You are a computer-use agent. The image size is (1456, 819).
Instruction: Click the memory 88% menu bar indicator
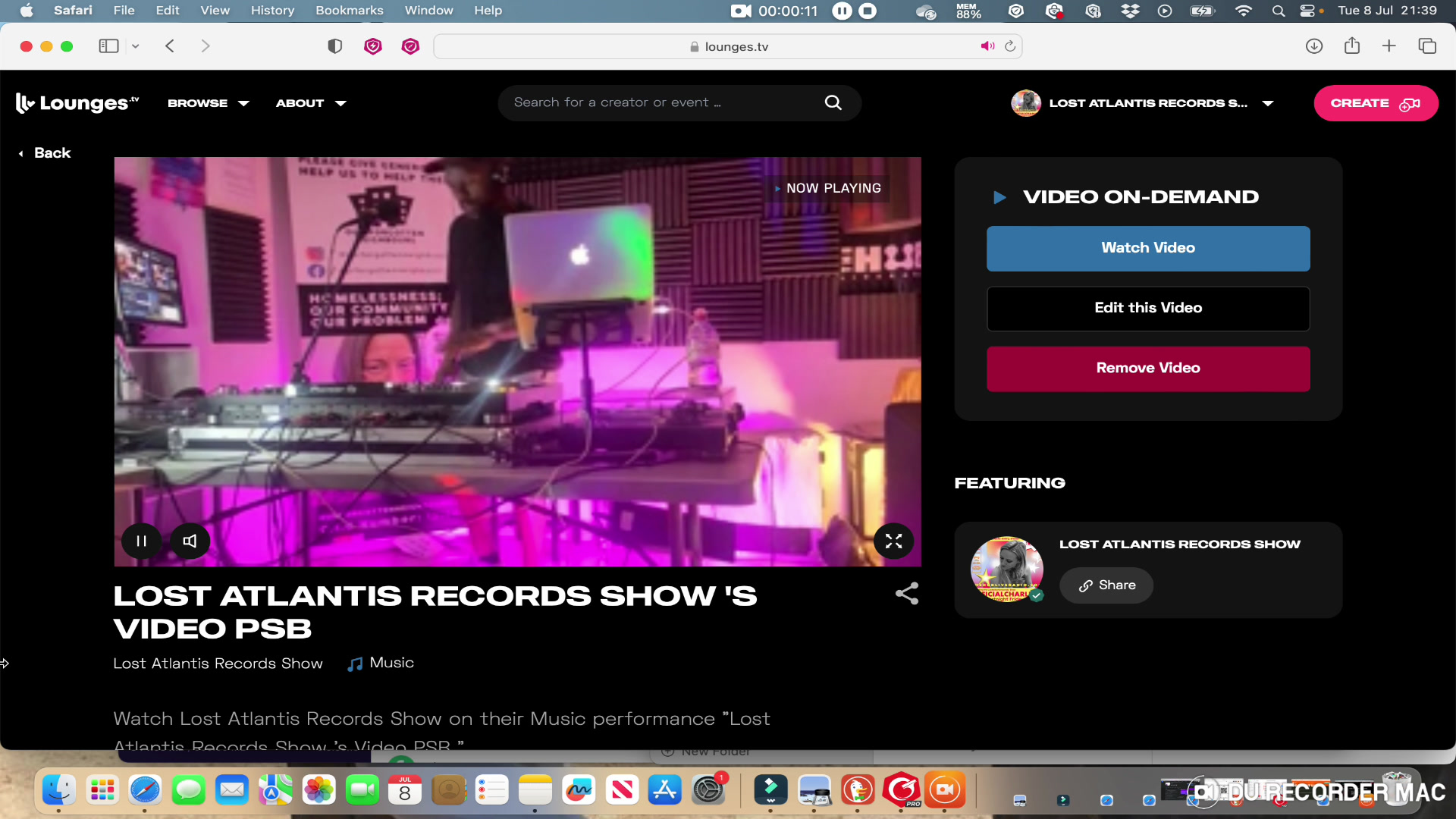coord(968,11)
